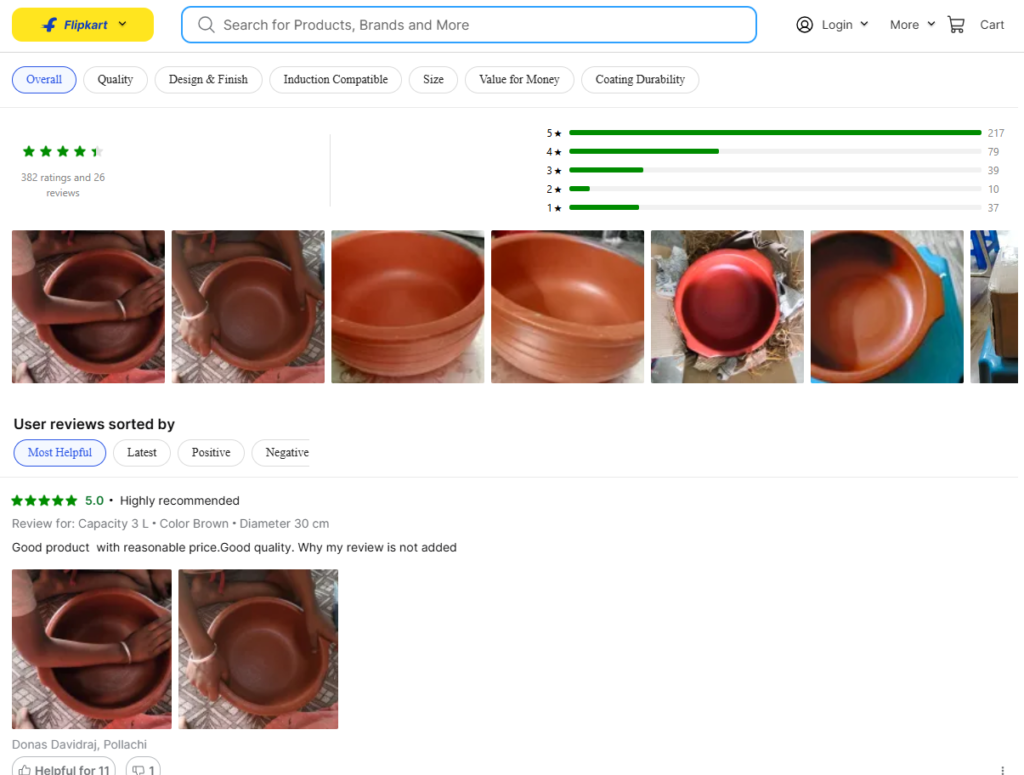Open the More dropdown menu
This screenshot has width=1024, height=775.
pyautogui.click(x=912, y=25)
